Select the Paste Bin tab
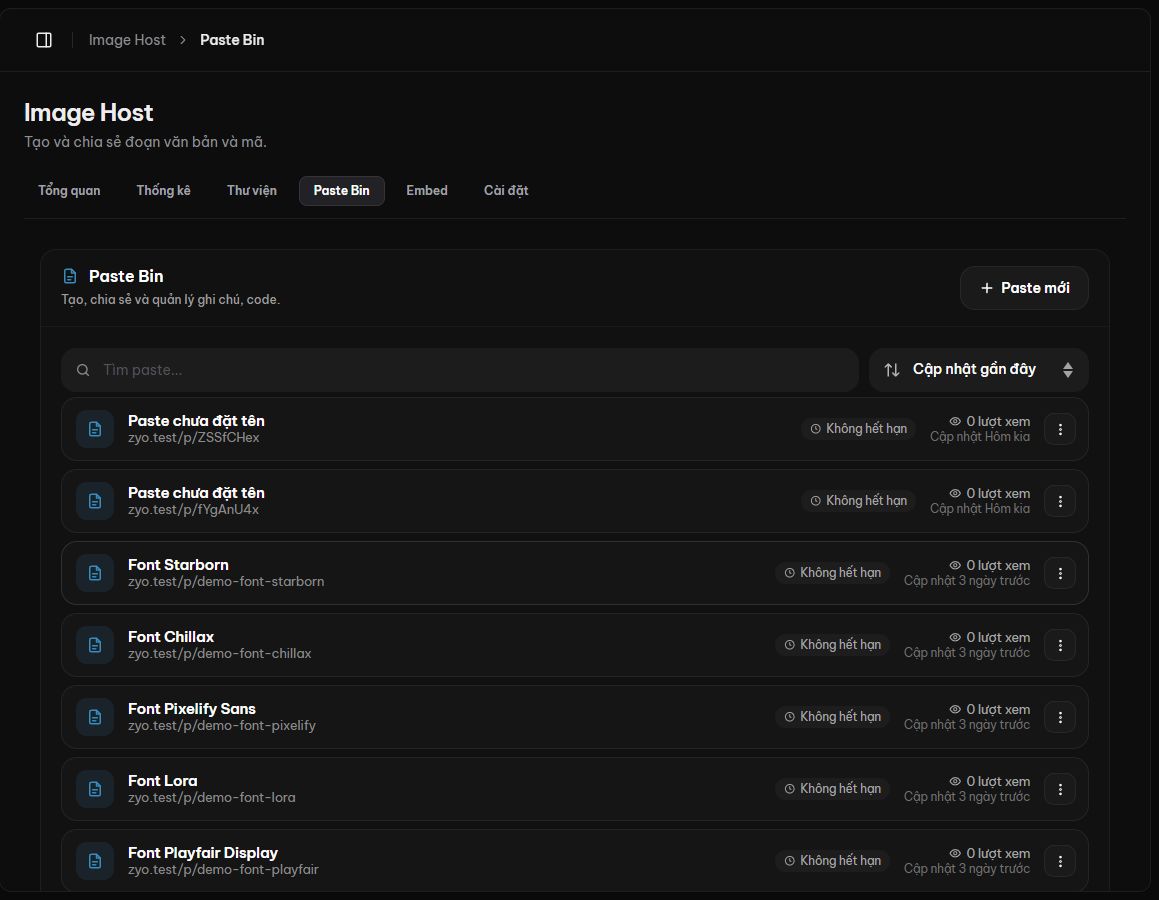Image resolution: width=1159 pixels, height=900 pixels. (341, 191)
